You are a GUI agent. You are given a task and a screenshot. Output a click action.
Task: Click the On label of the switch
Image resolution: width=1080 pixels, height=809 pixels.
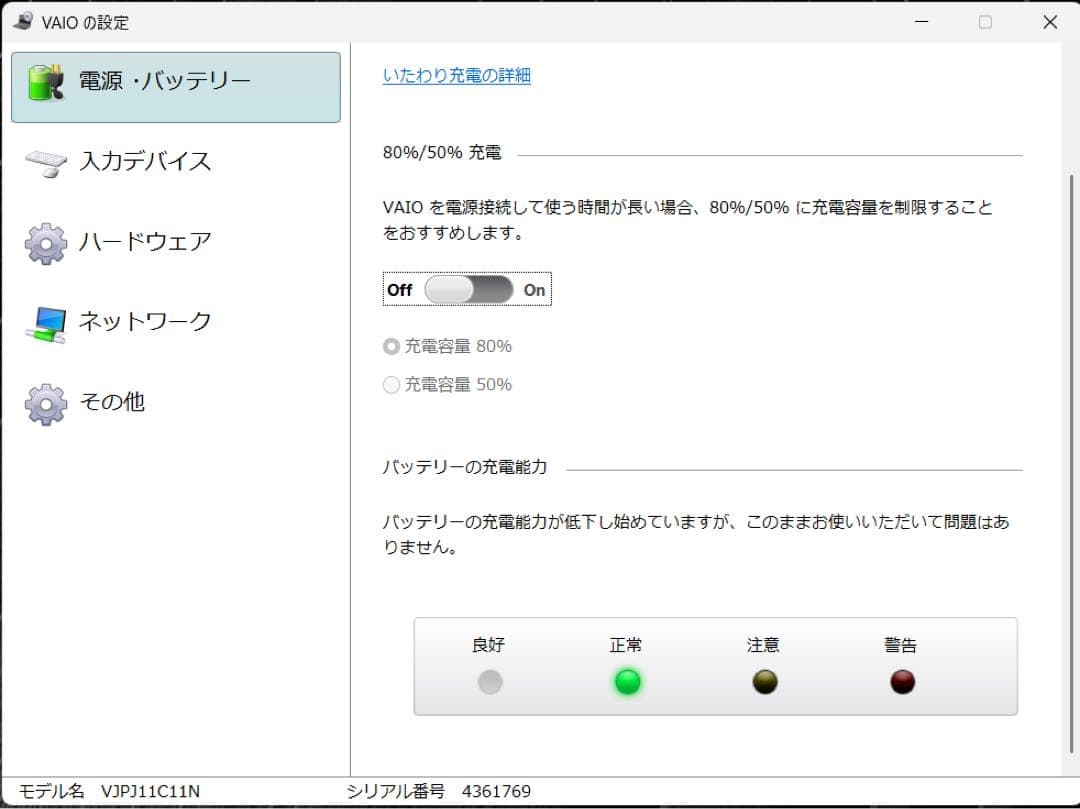[534, 290]
